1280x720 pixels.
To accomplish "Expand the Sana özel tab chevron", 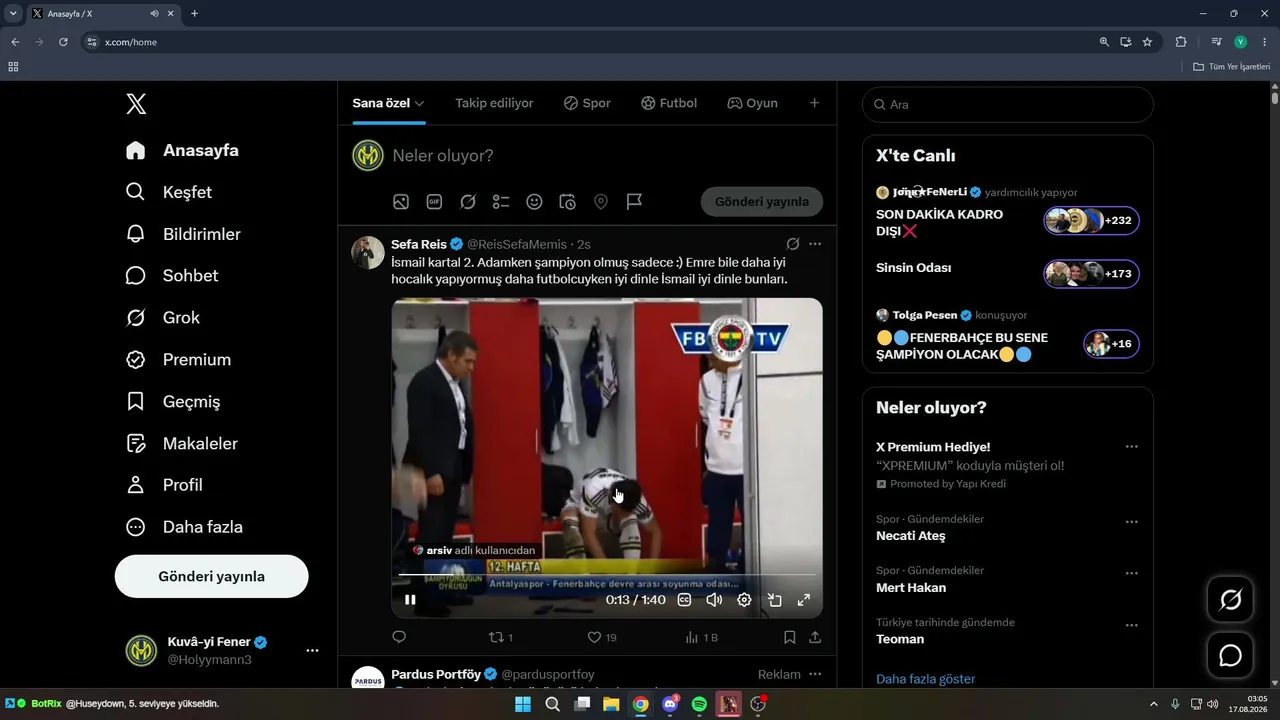I will pos(420,103).
